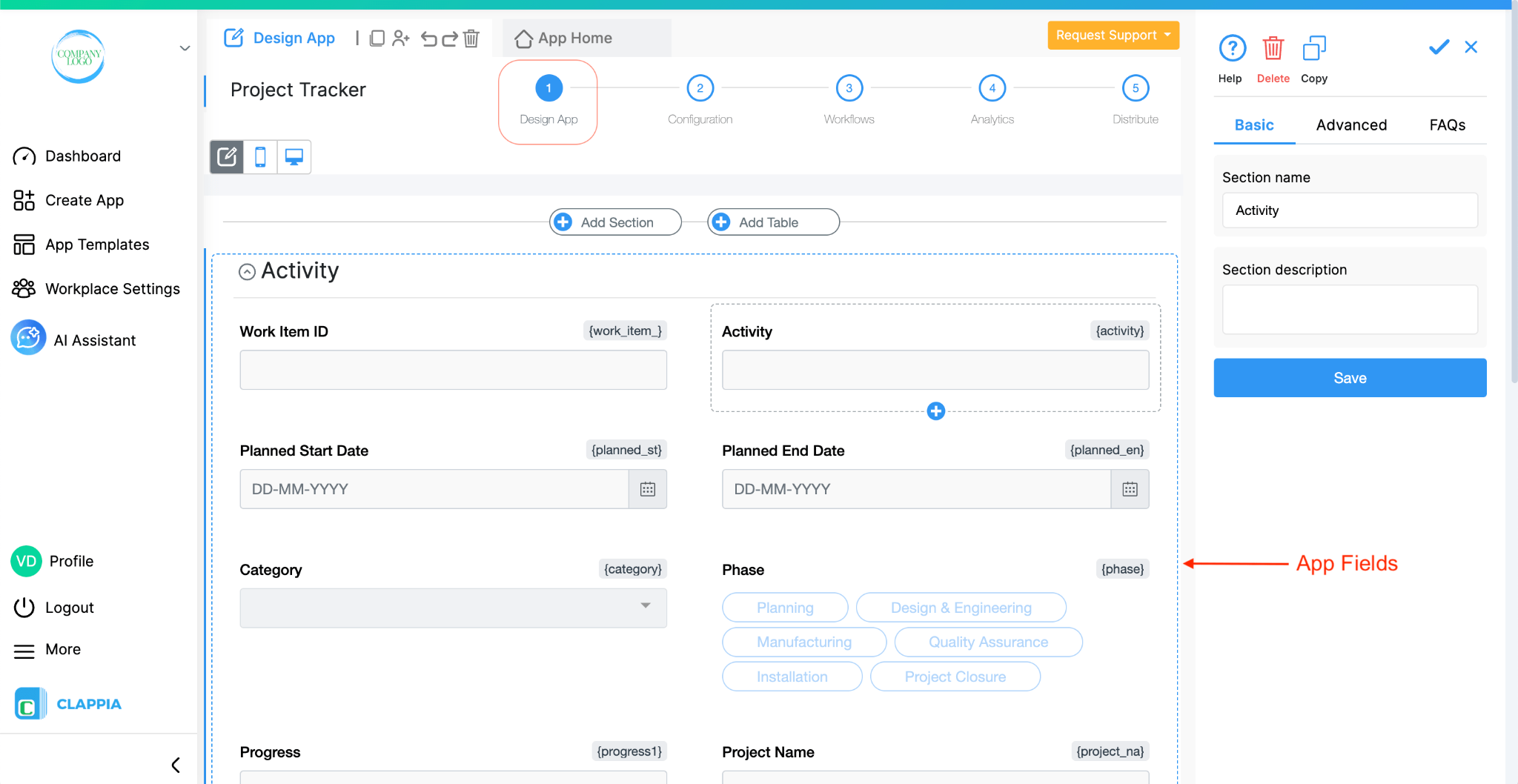Click the Planned End Date input
The image size is (1518, 784).
916,489
